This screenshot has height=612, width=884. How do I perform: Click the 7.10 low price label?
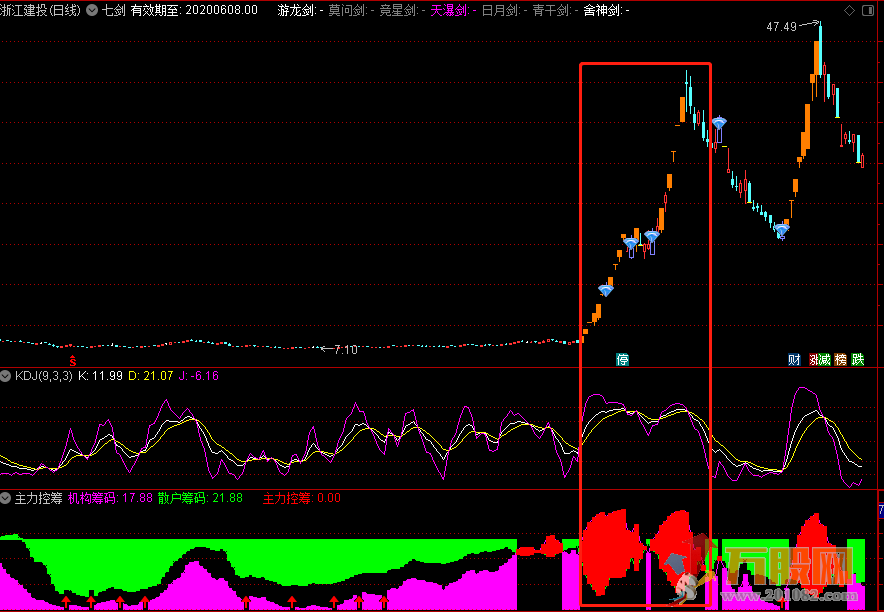point(346,350)
